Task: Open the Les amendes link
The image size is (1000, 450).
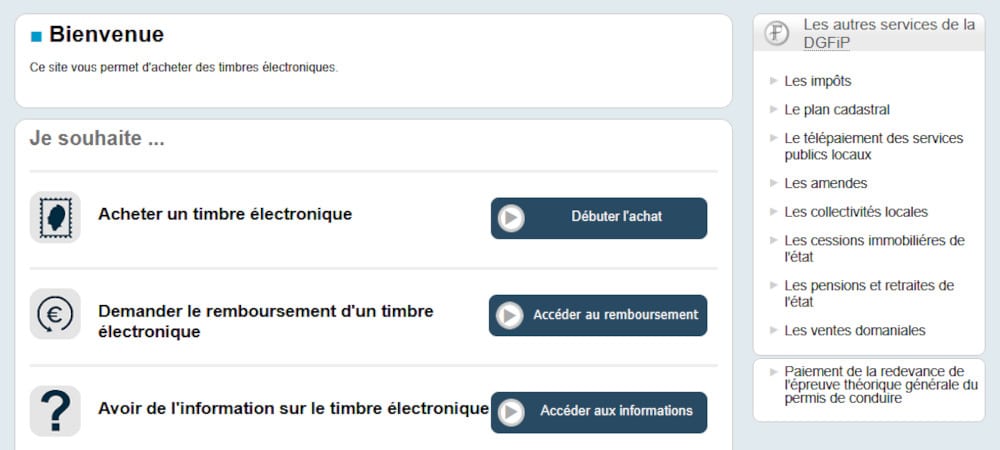Action: (x=825, y=183)
